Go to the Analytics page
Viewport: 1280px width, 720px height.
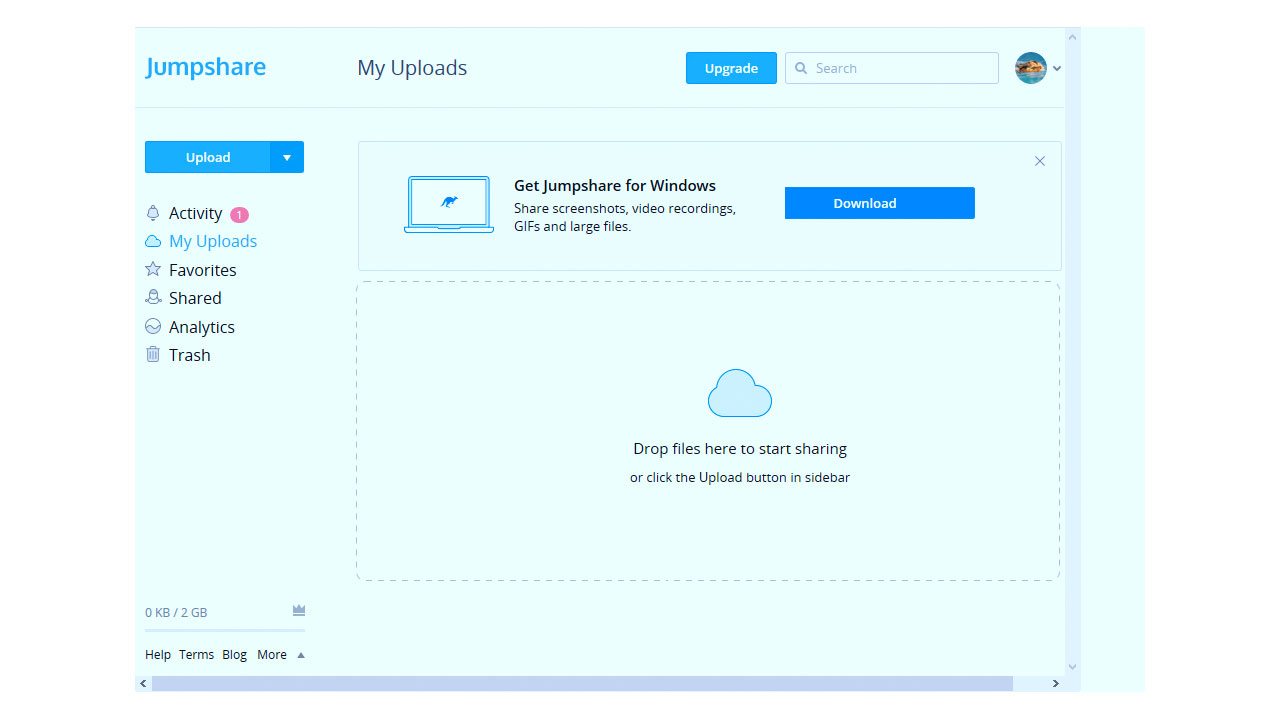click(201, 327)
